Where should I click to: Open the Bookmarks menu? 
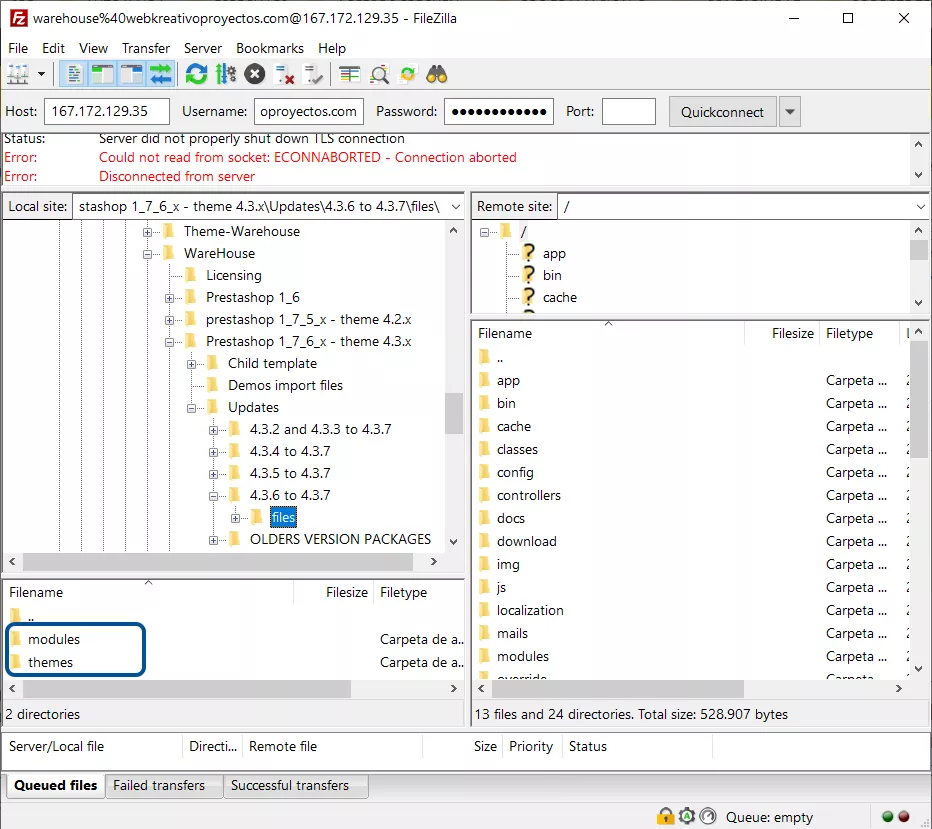click(270, 48)
